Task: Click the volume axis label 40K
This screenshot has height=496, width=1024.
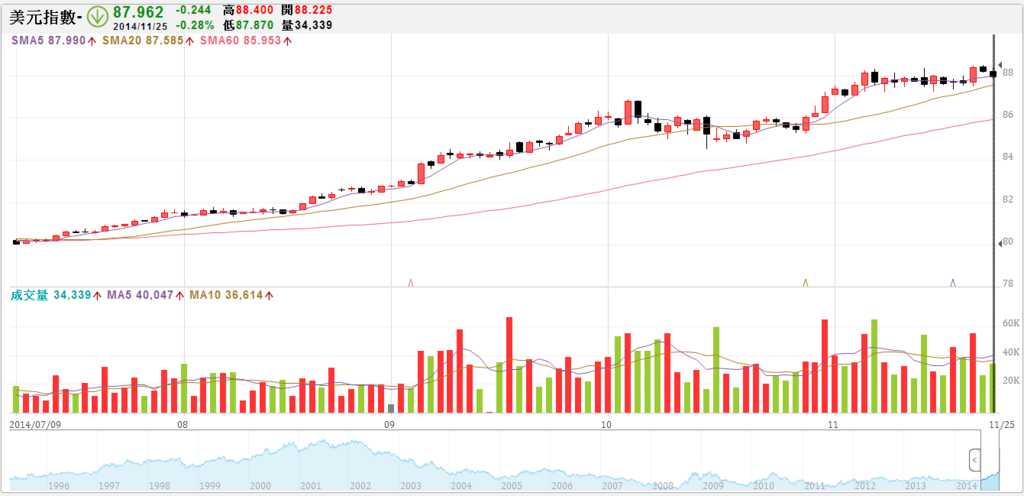Action: pos(1011,352)
